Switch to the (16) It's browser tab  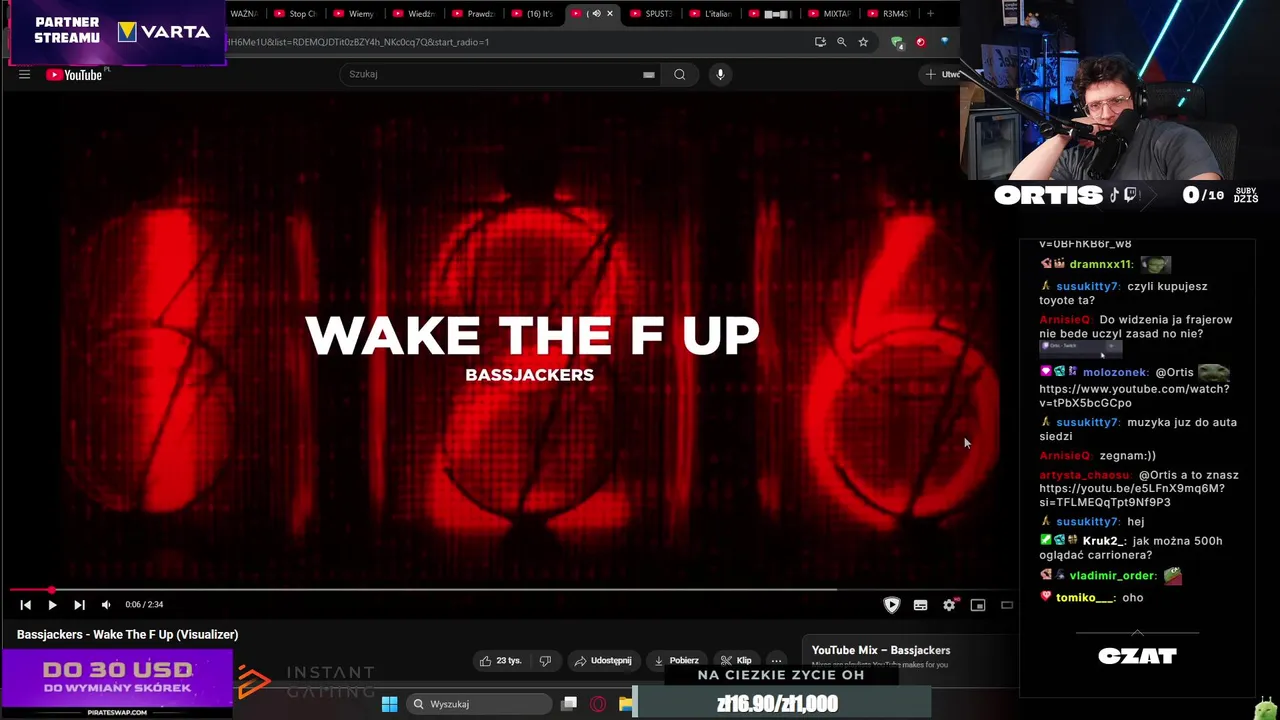click(x=533, y=14)
